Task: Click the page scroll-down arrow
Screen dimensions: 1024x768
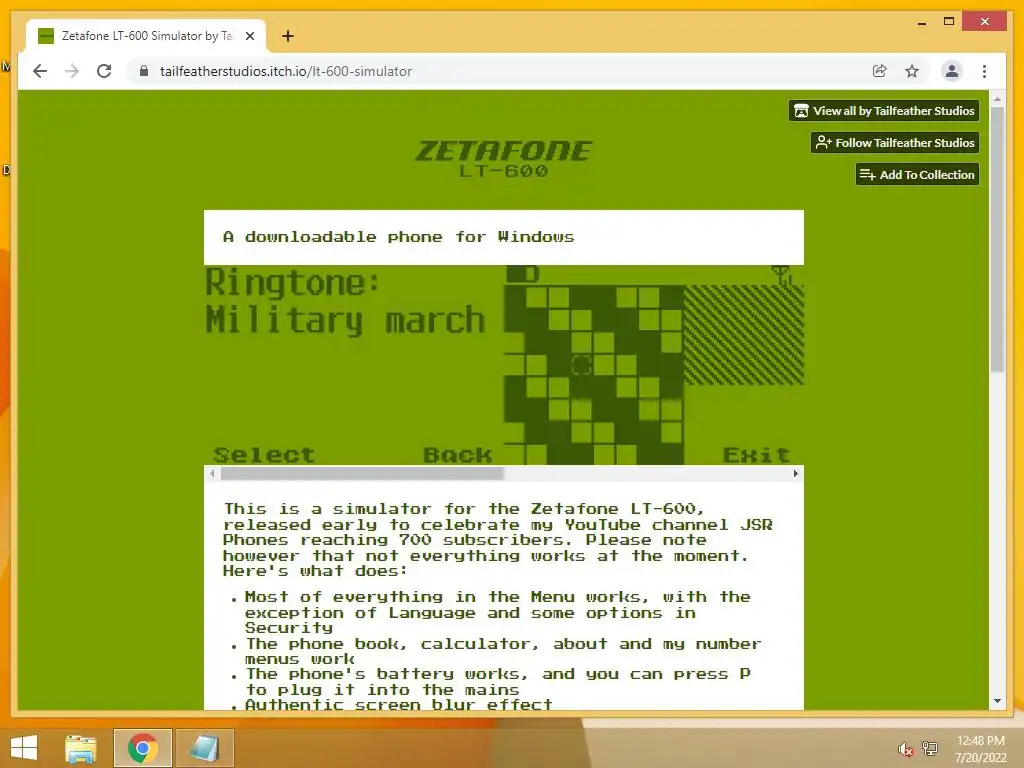Action: [x=997, y=701]
